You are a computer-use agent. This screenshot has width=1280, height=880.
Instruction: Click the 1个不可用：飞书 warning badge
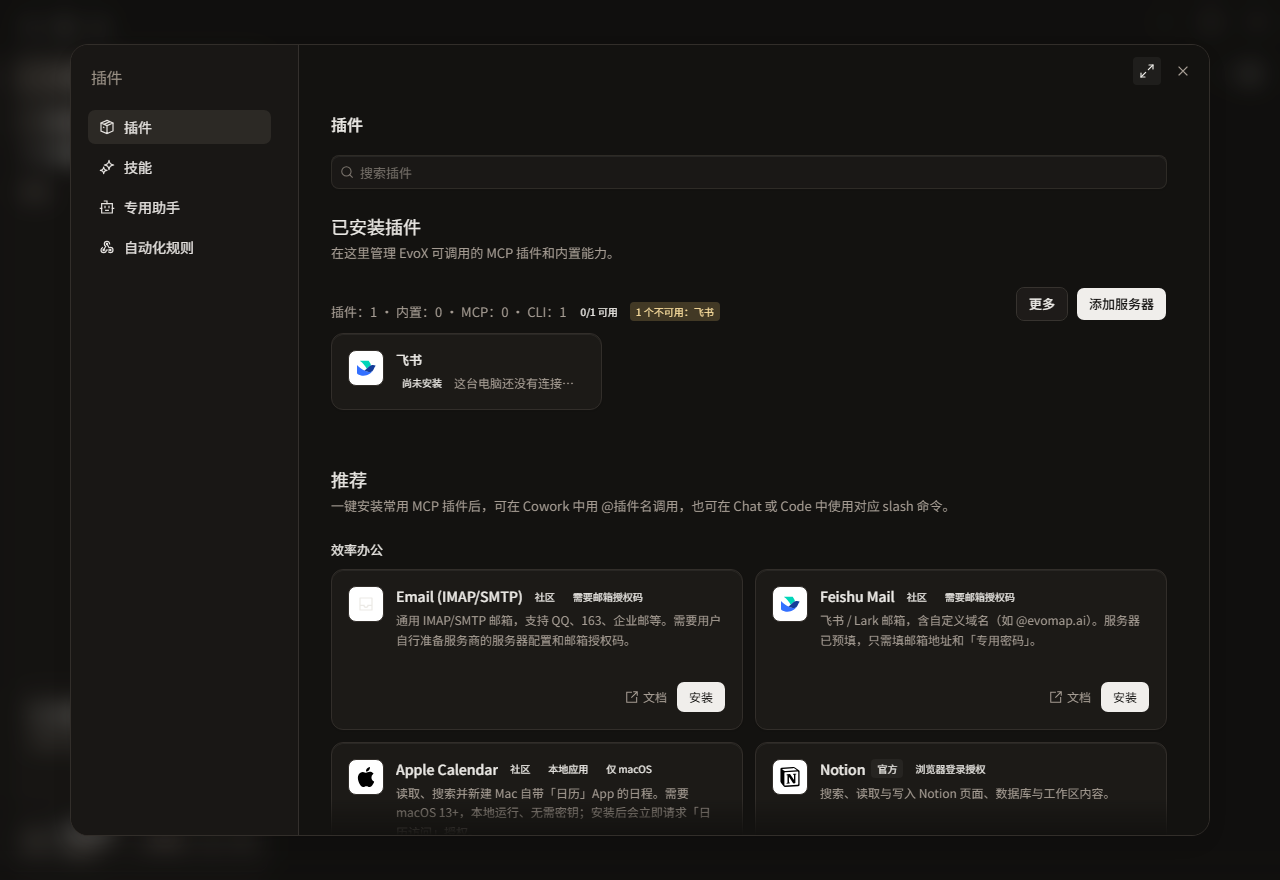675,312
